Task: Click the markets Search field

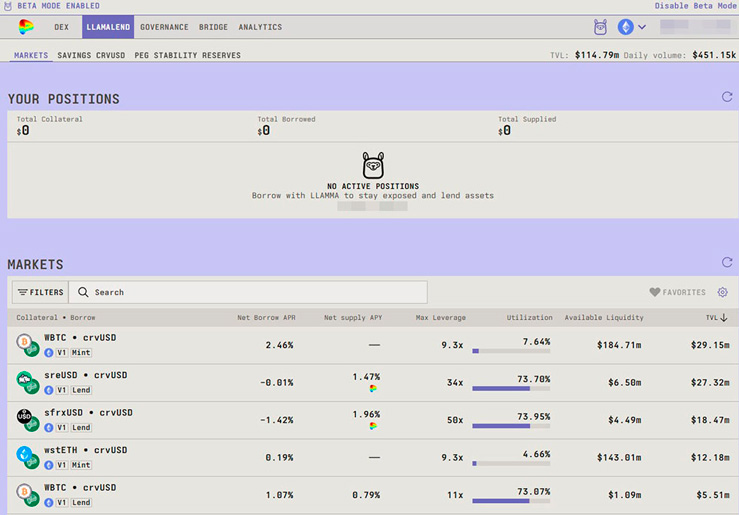Action: point(248,292)
